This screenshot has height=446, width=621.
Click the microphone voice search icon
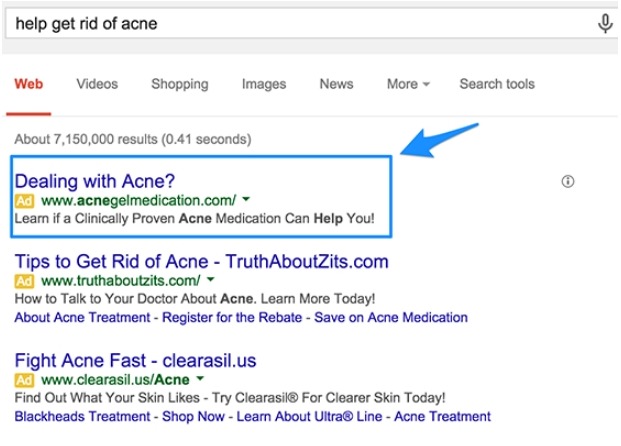pyautogui.click(x=605, y=23)
